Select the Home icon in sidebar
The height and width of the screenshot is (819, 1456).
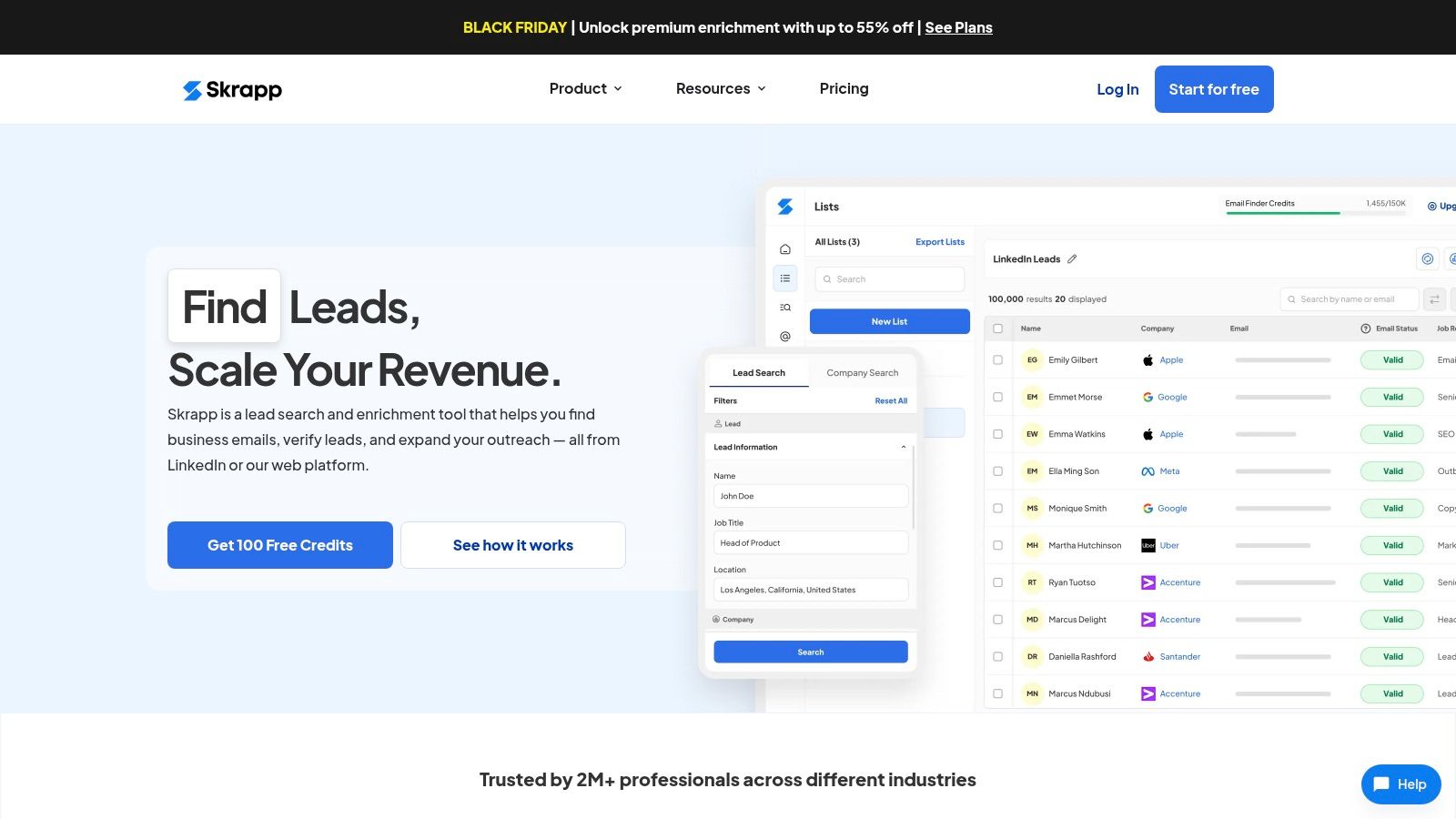[784, 247]
